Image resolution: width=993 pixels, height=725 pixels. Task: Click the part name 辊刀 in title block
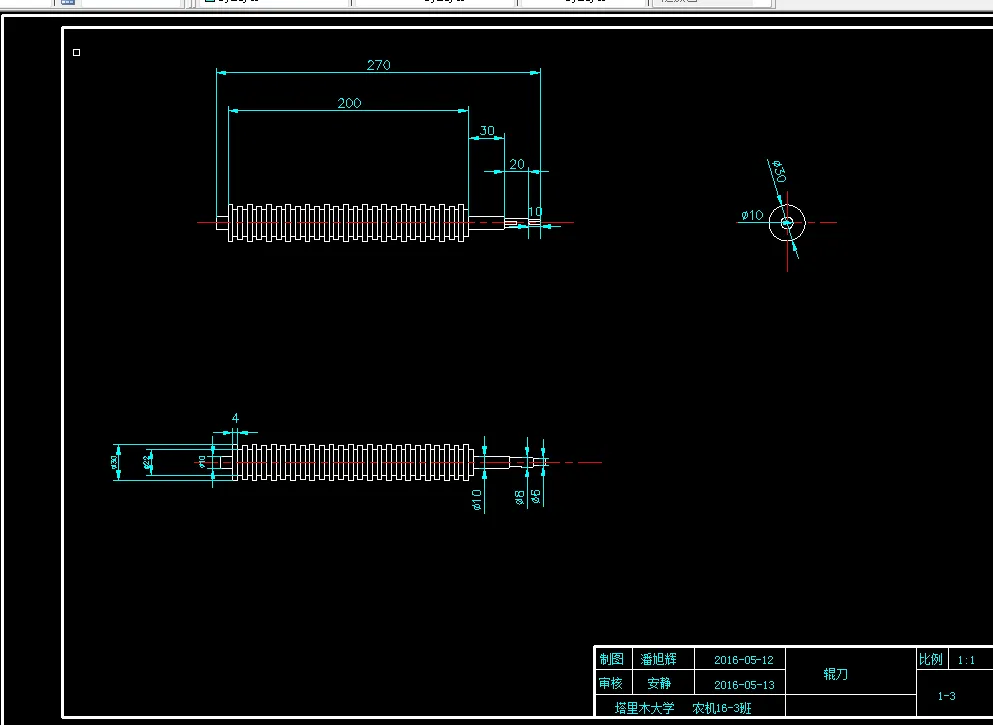coord(835,674)
